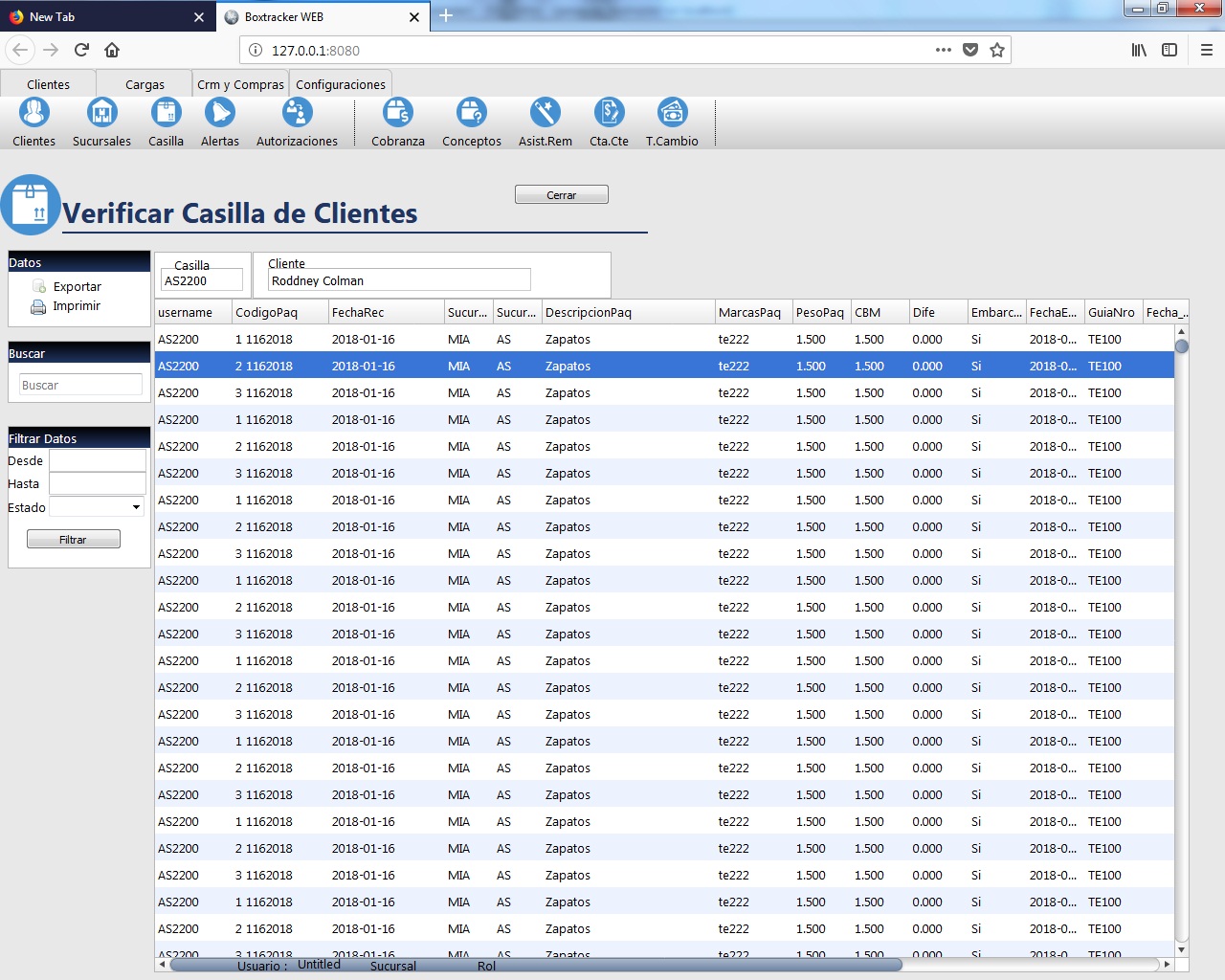Open the Conceptos toolbar icon
Image resolution: width=1225 pixels, height=980 pixels.
coord(471,114)
